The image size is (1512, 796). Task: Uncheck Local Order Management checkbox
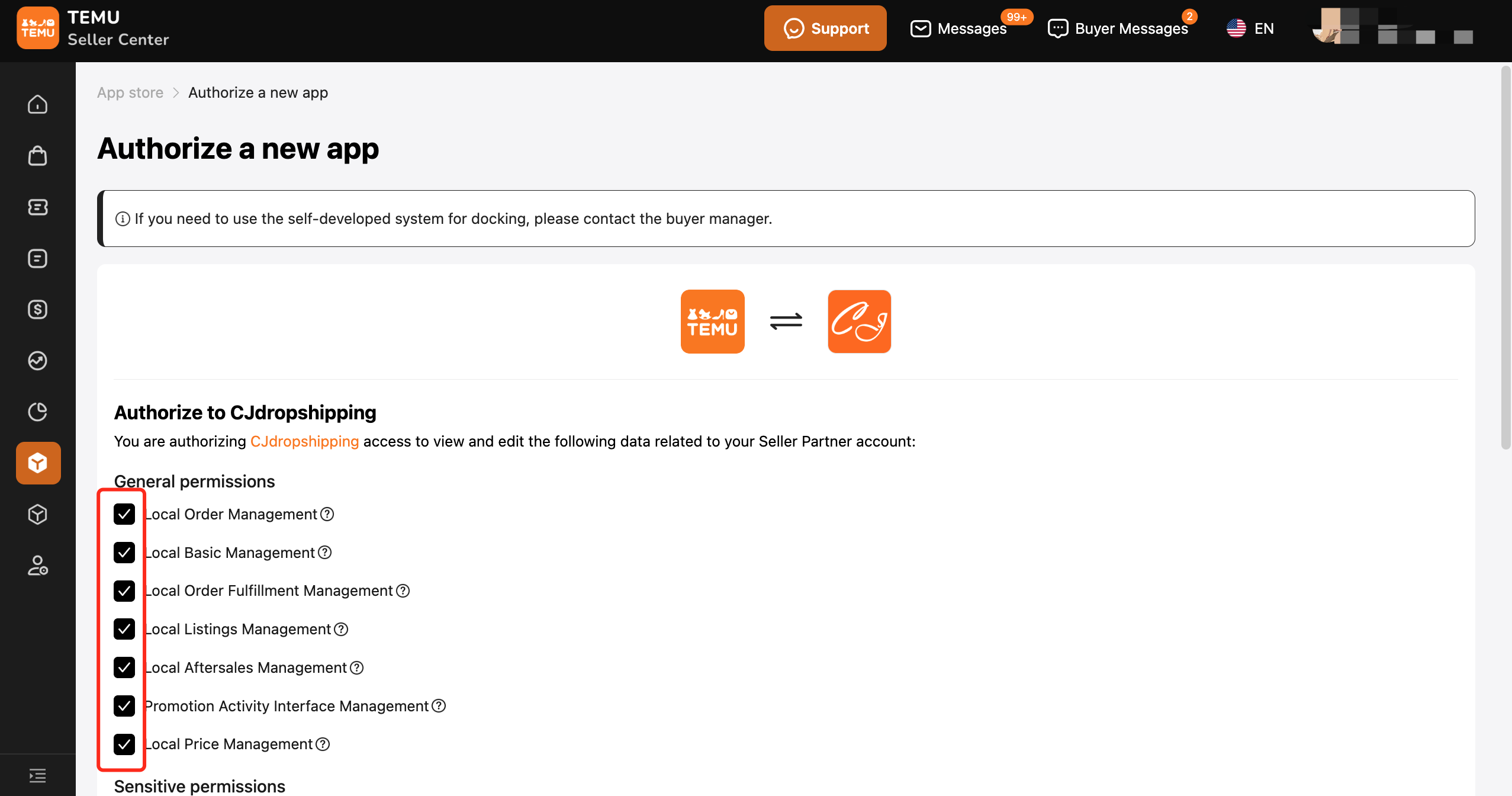(x=124, y=514)
